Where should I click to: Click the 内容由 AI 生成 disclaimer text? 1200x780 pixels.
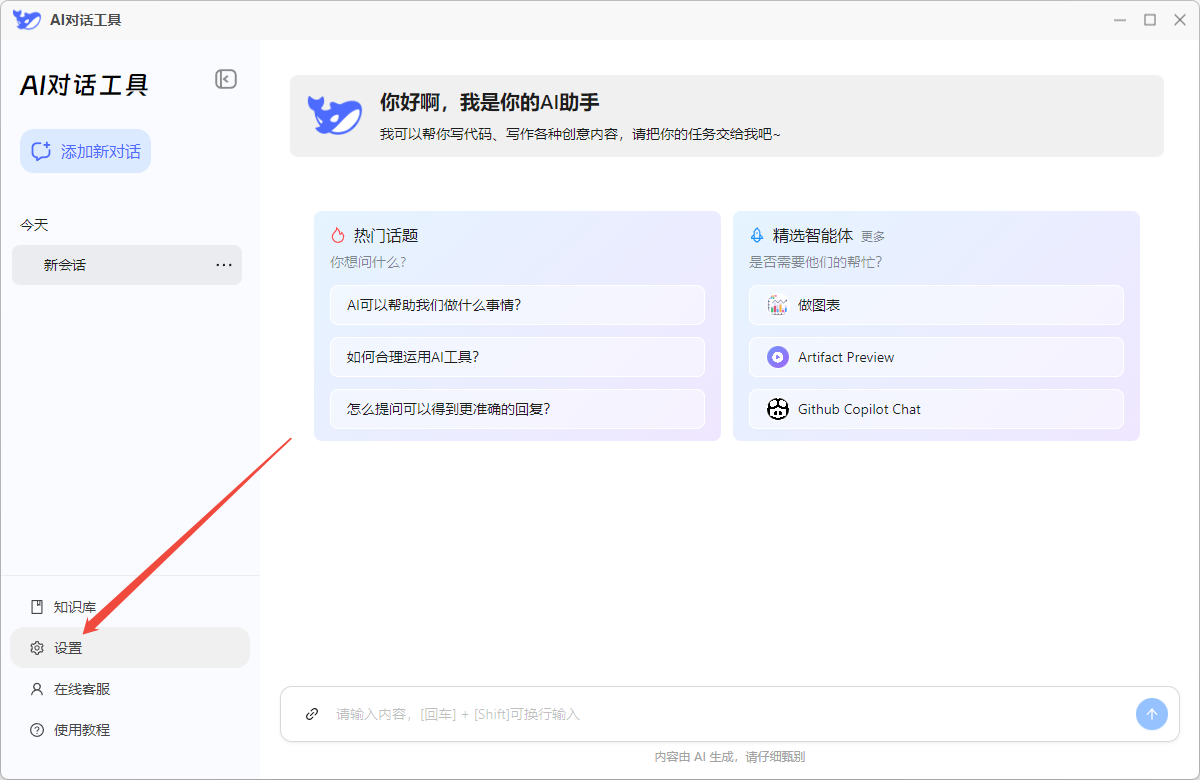pyautogui.click(x=730, y=757)
